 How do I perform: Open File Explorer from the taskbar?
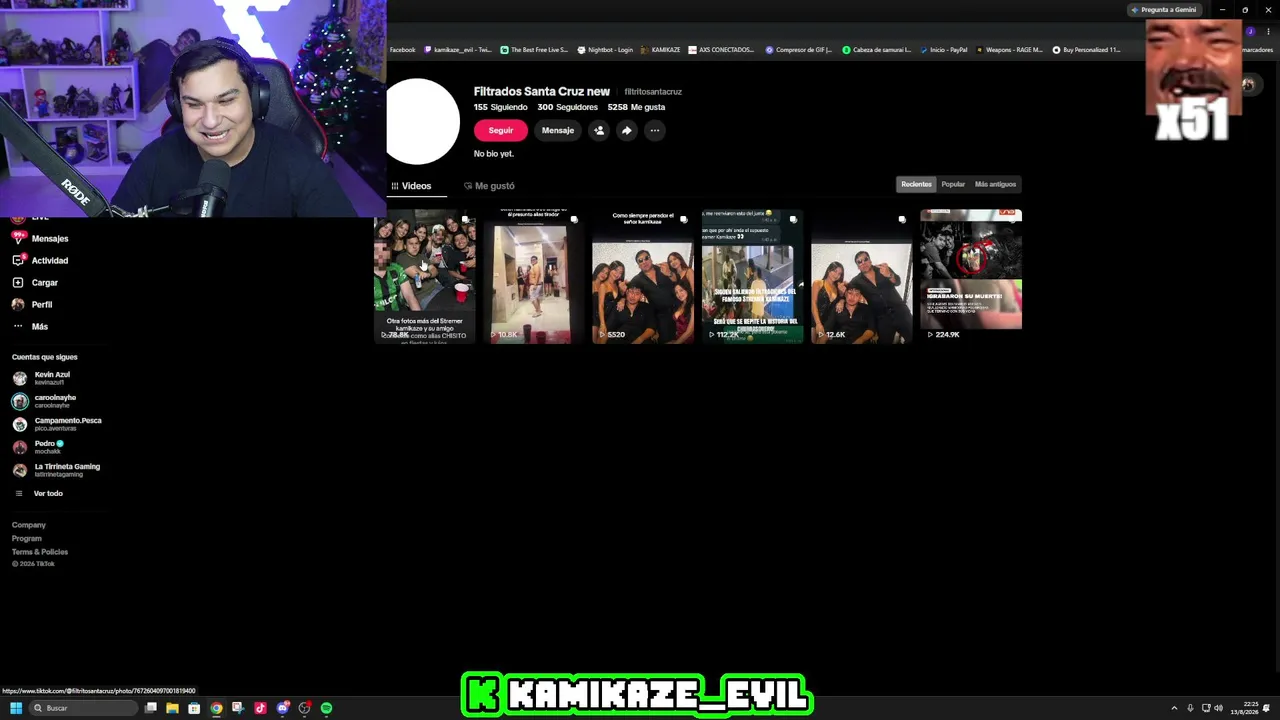pos(172,708)
